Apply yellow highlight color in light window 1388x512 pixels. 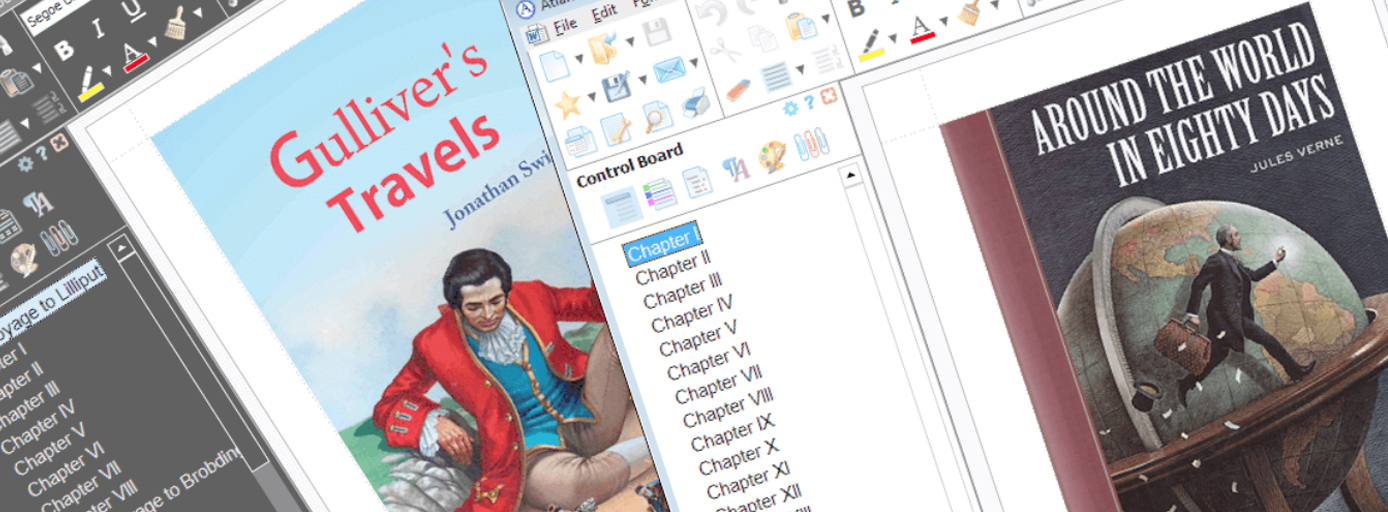click(870, 46)
